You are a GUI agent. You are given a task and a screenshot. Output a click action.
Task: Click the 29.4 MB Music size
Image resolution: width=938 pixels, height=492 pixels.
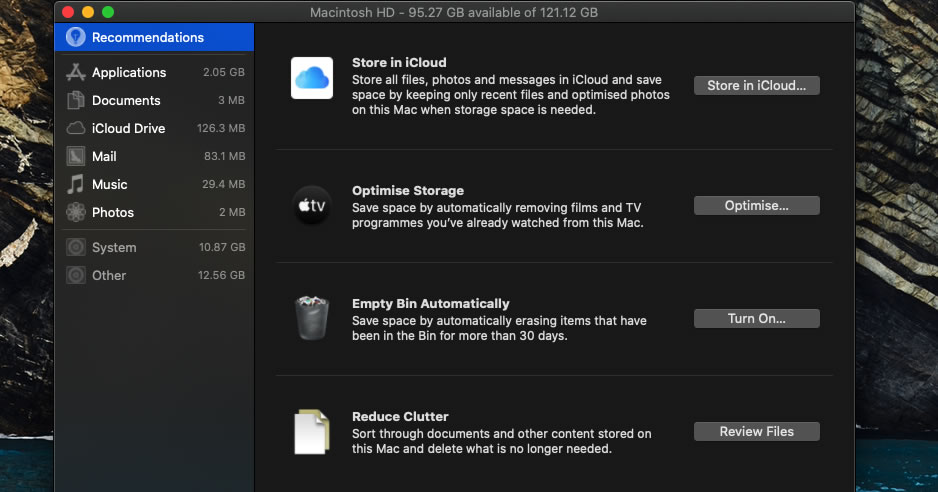tap(223, 184)
